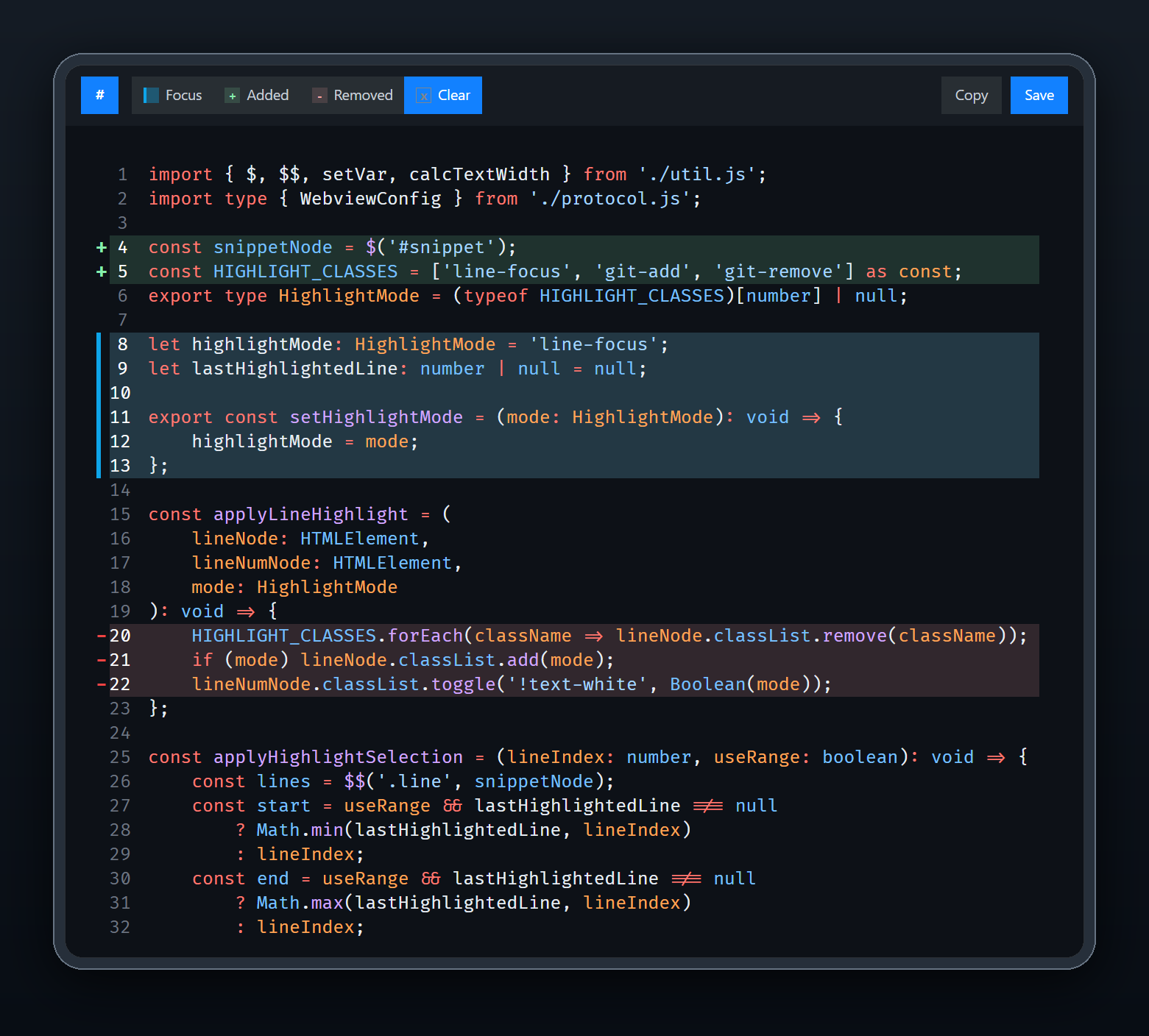Select the Added highlight mode
1149x1036 pixels.
click(x=257, y=95)
